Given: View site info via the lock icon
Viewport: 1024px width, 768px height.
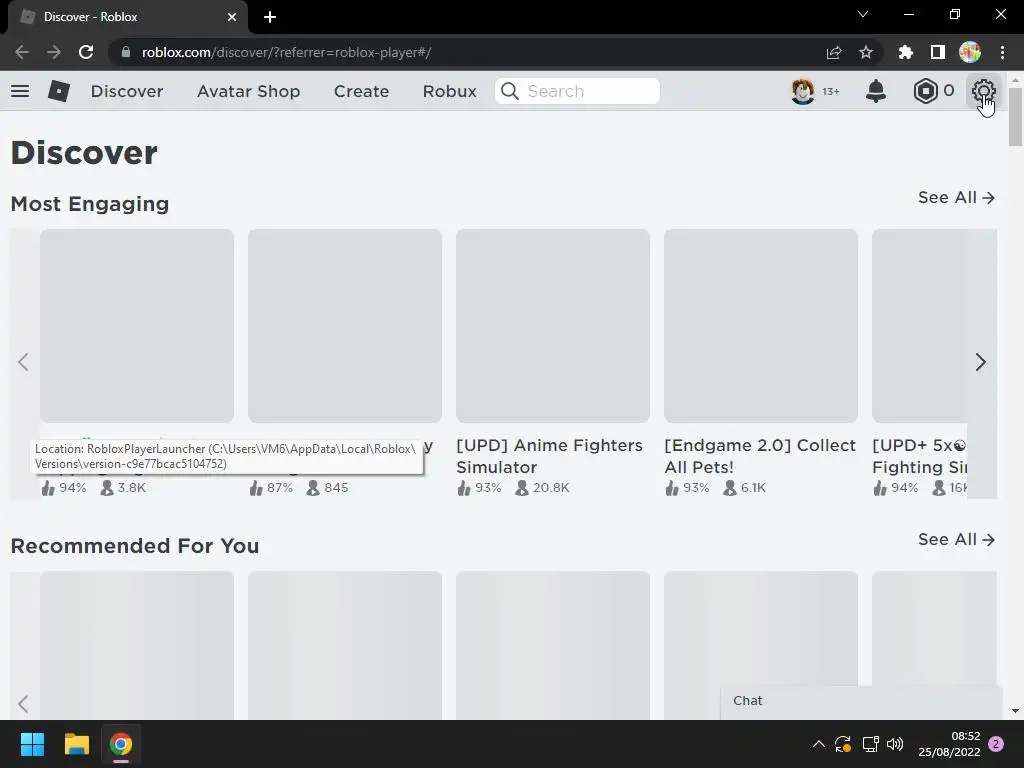Looking at the screenshot, I should 126,52.
